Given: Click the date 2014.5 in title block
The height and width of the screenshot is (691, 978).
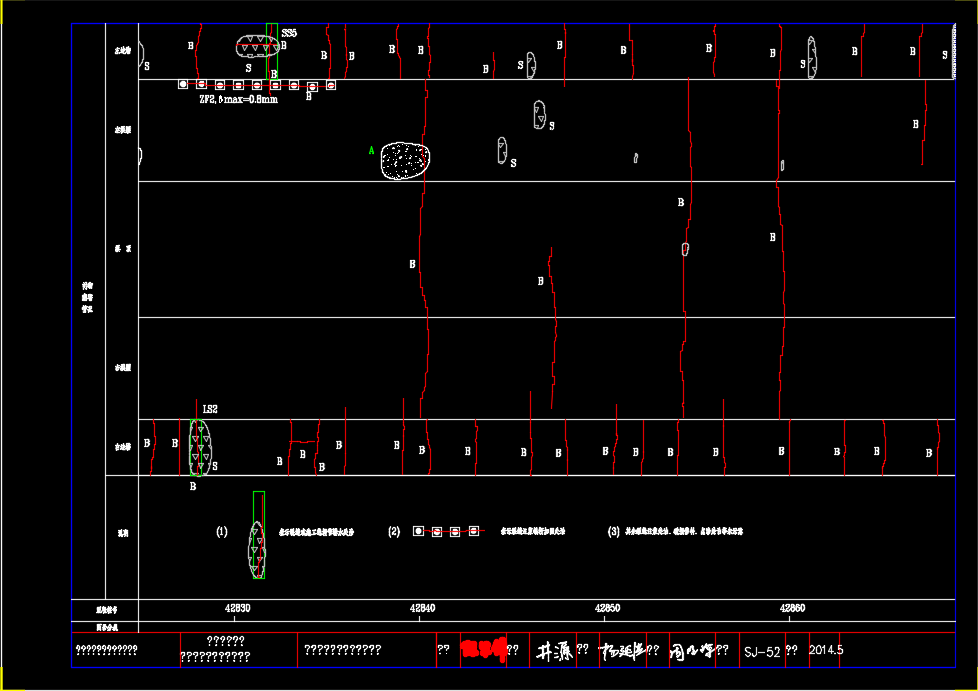Looking at the screenshot, I should click(x=826, y=650).
